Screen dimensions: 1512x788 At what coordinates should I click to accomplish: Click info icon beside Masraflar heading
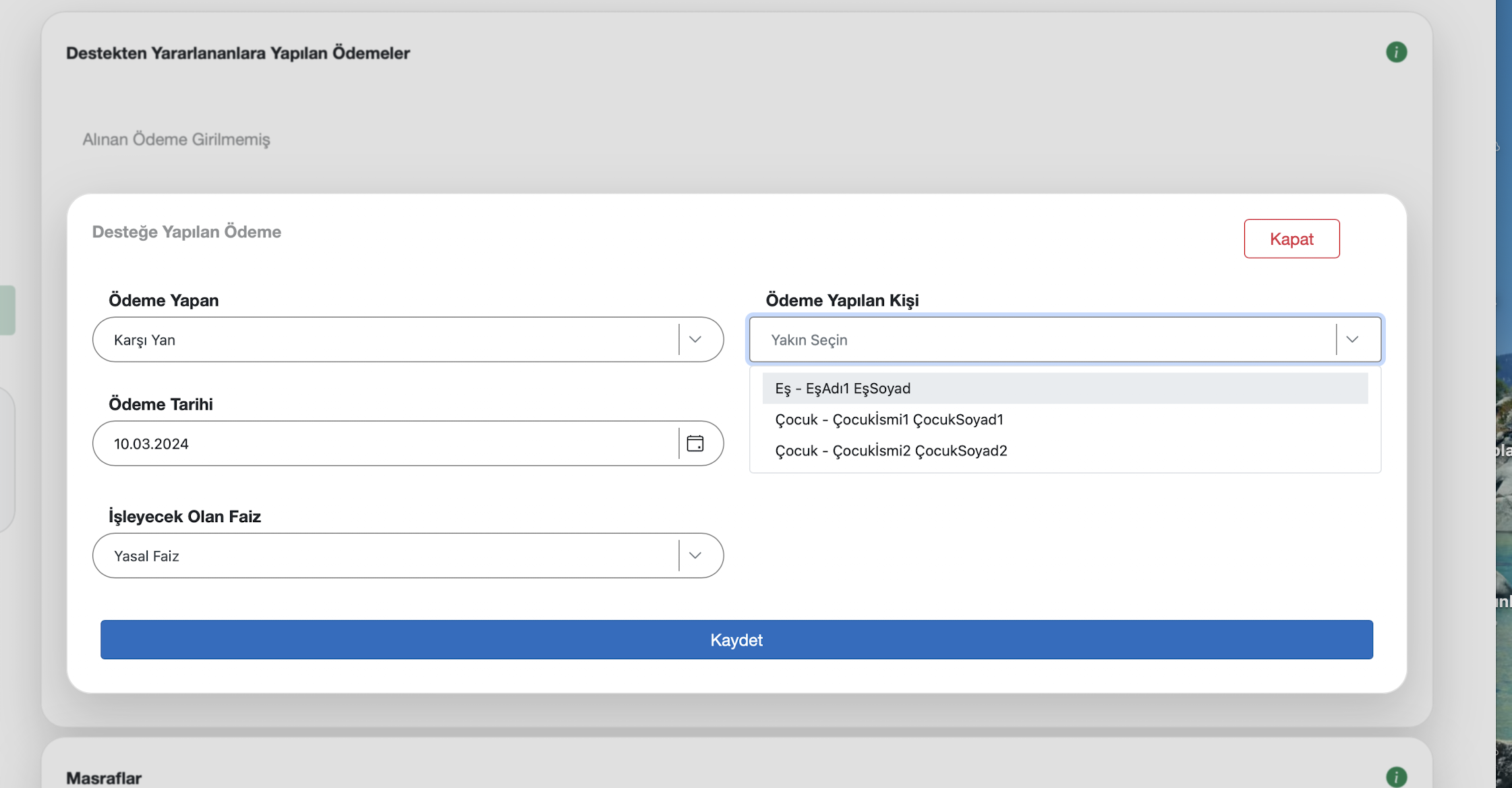(x=1396, y=777)
